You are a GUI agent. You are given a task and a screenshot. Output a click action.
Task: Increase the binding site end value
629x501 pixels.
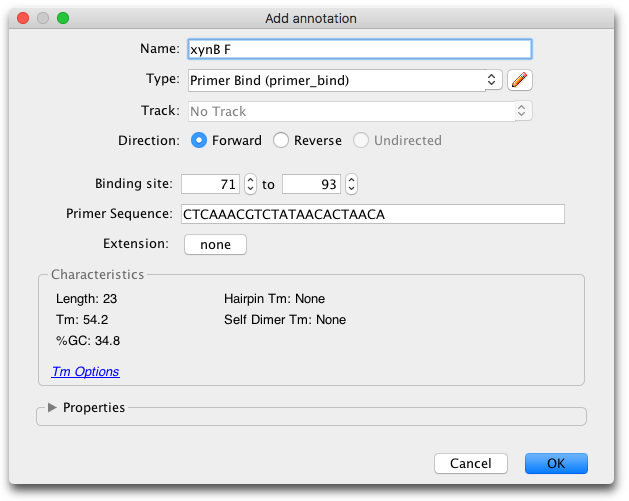tap(351, 179)
